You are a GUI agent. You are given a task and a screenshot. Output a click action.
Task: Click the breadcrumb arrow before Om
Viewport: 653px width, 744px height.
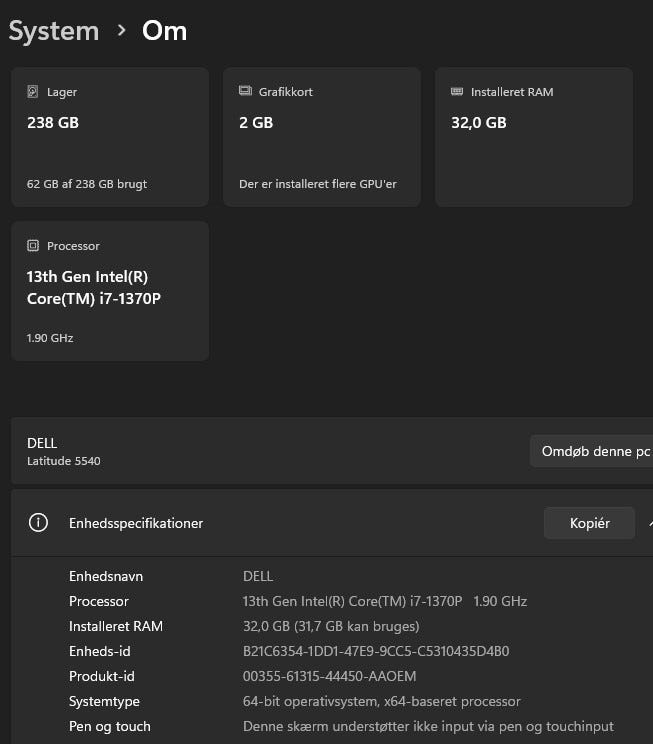(121, 31)
